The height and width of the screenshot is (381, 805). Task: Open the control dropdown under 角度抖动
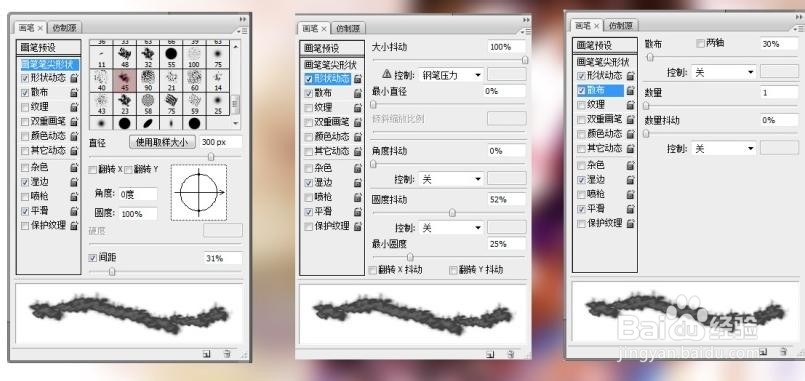point(451,179)
